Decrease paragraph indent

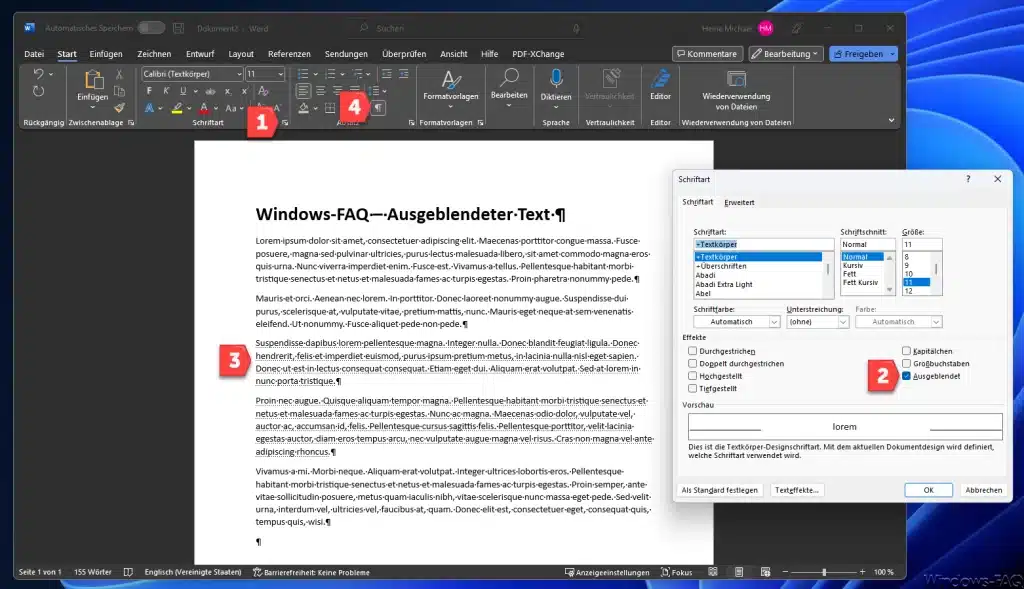(x=387, y=74)
